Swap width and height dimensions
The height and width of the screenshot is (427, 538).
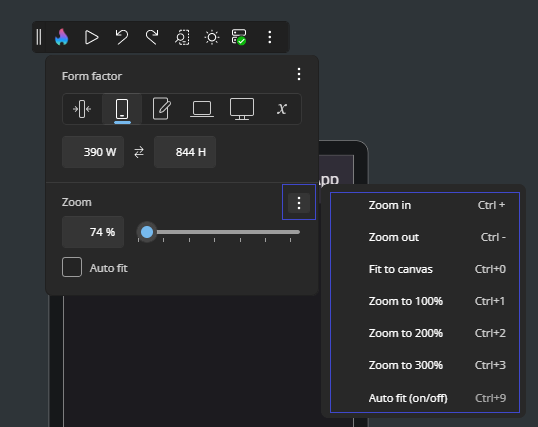[139, 152]
